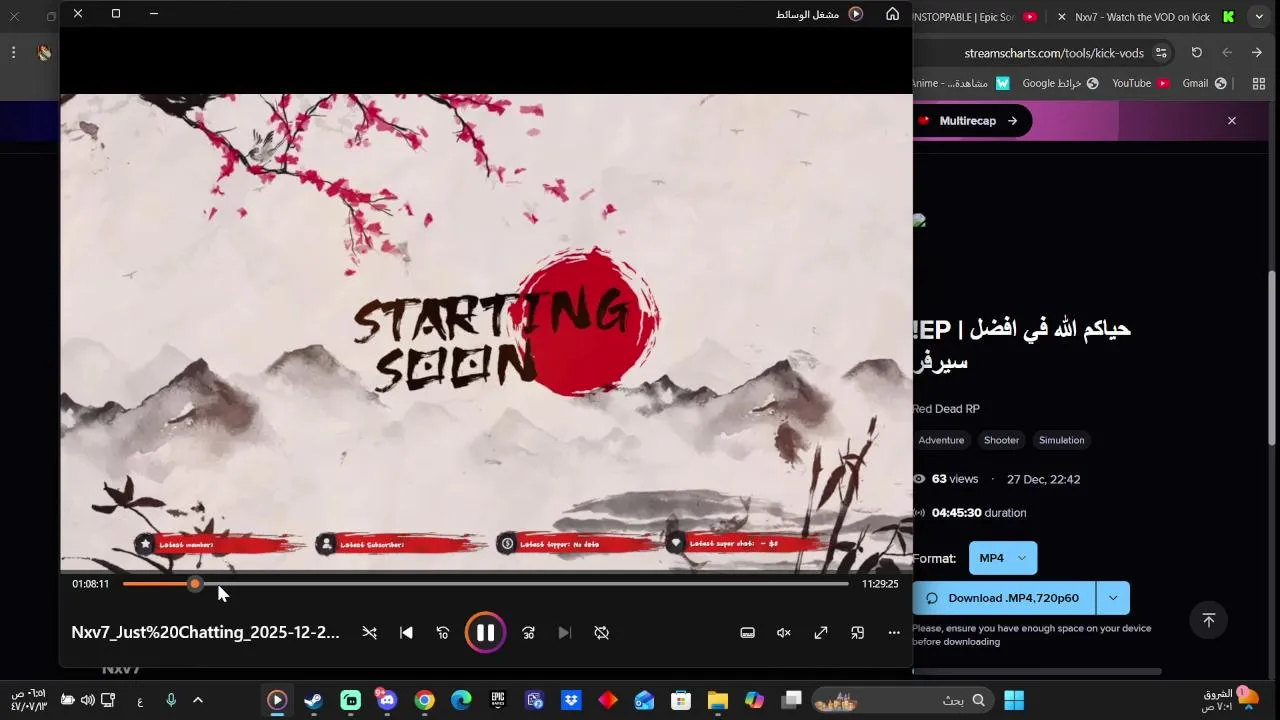Image resolution: width=1280 pixels, height=720 pixels.
Task: Open Discord from taskbar
Action: (x=387, y=700)
